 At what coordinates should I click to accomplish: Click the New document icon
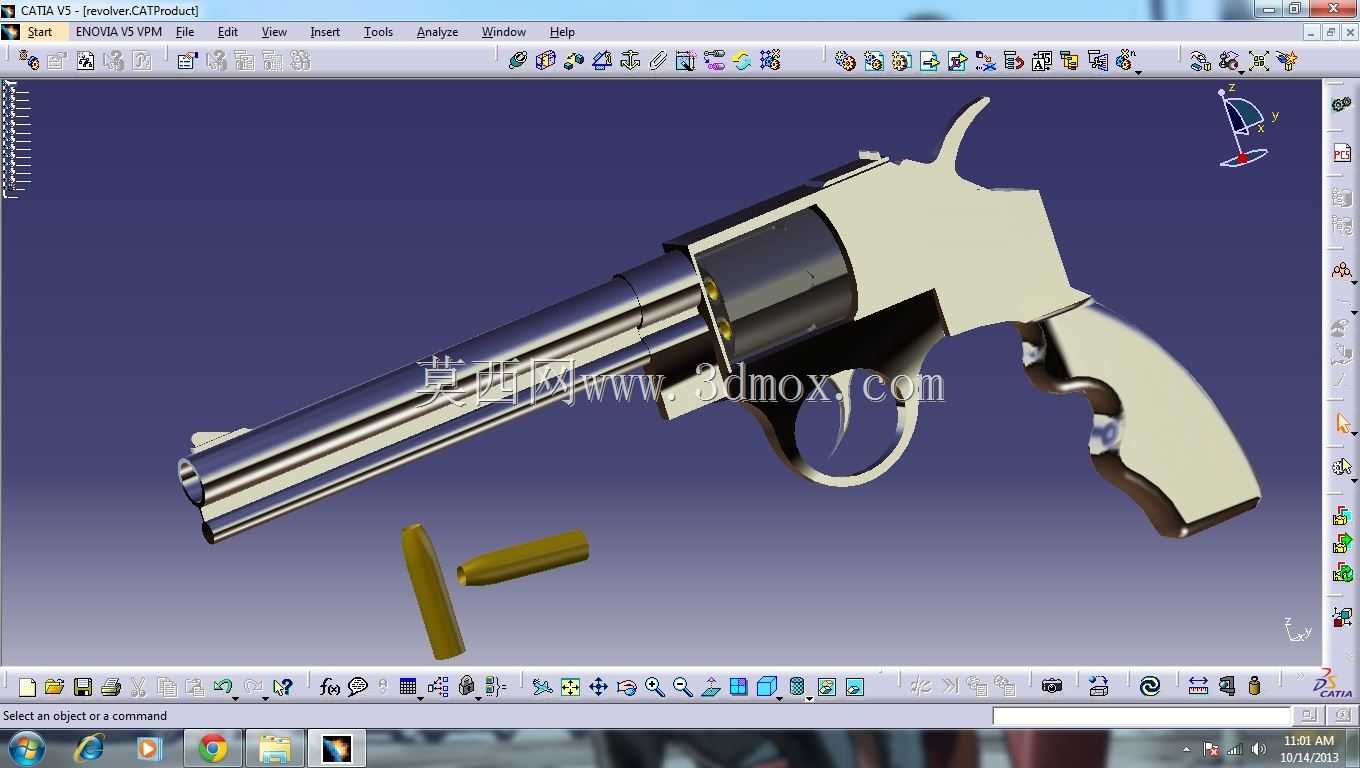[x=27, y=687]
